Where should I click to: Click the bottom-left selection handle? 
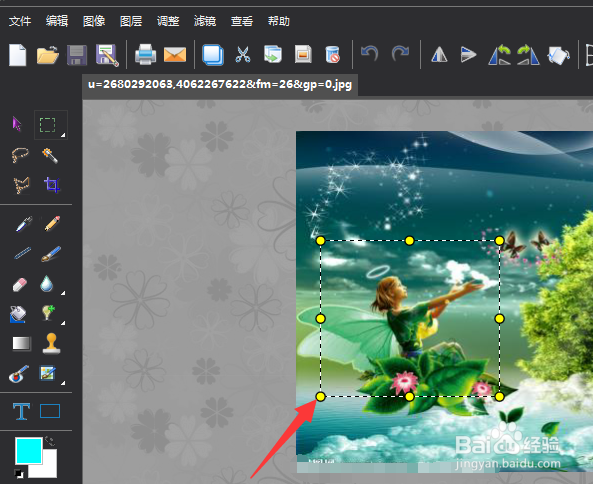coord(320,397)
